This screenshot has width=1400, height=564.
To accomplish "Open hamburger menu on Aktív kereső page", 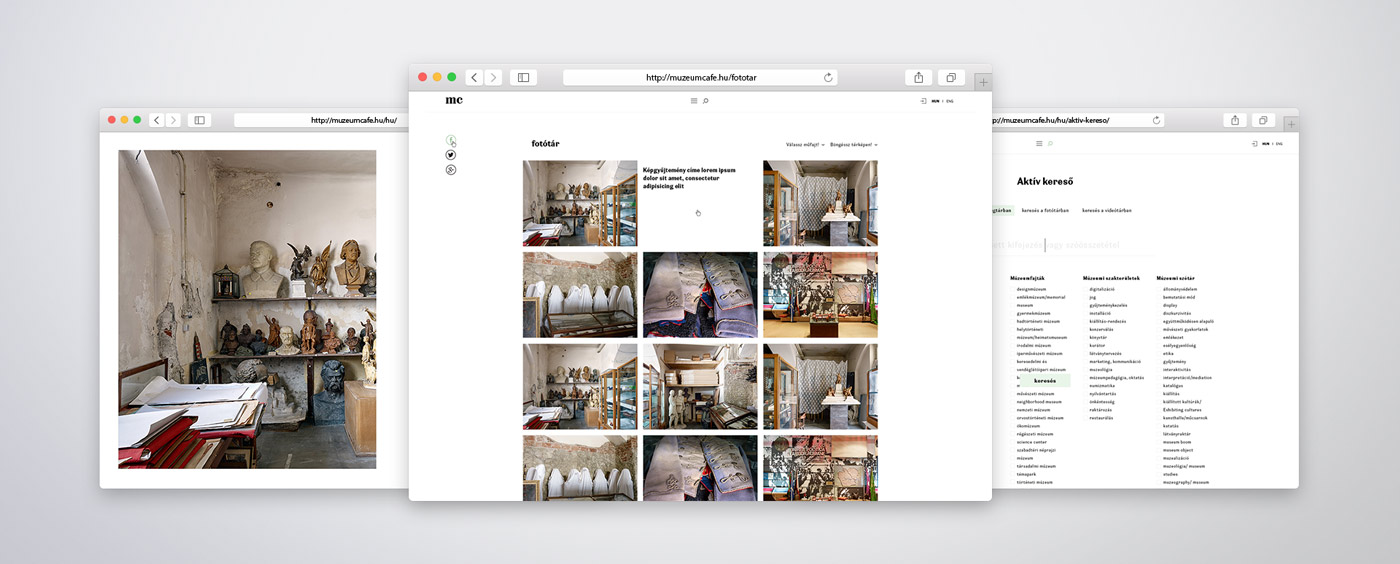I will 1038,144.
